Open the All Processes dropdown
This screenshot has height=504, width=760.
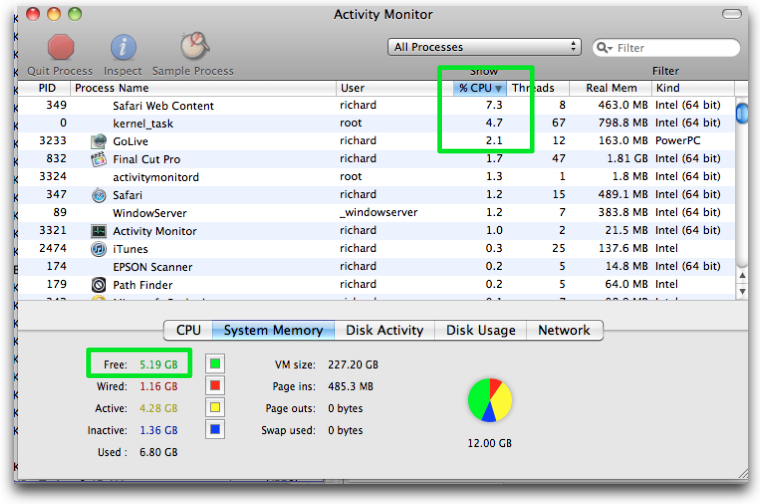[x=484, y=47]
